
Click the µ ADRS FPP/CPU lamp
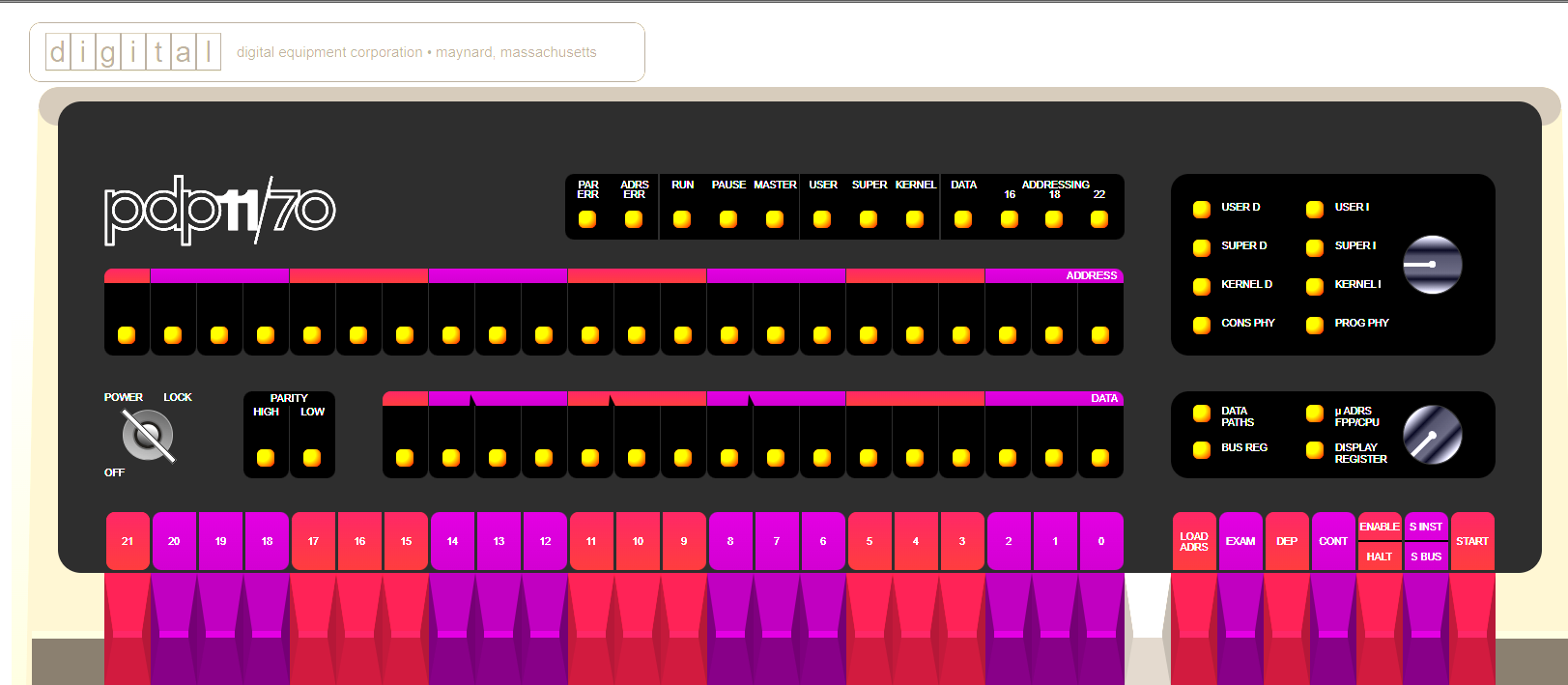click(x=1315, y=414)
